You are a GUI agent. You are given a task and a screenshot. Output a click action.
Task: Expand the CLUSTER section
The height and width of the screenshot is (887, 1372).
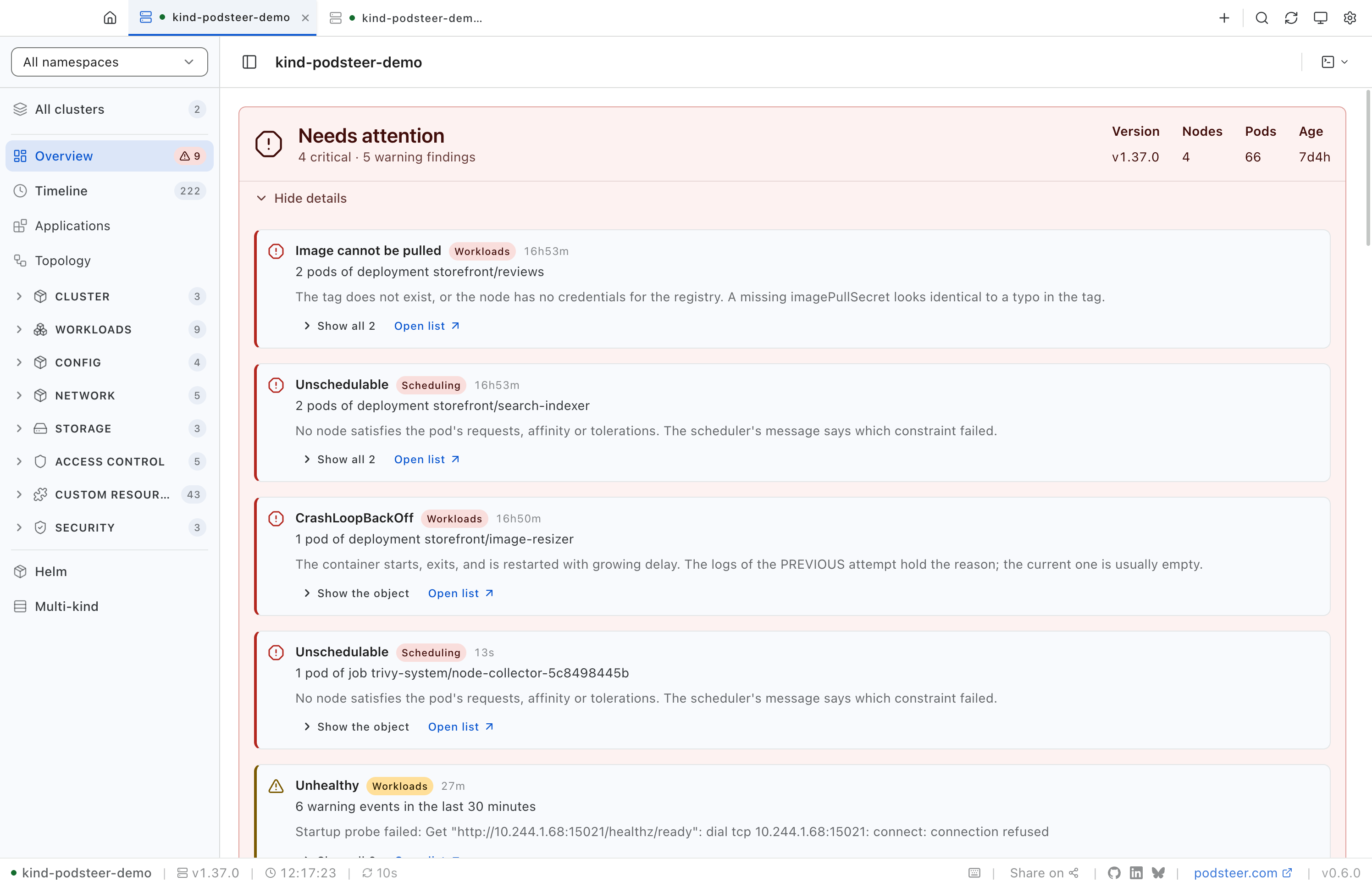110,296
